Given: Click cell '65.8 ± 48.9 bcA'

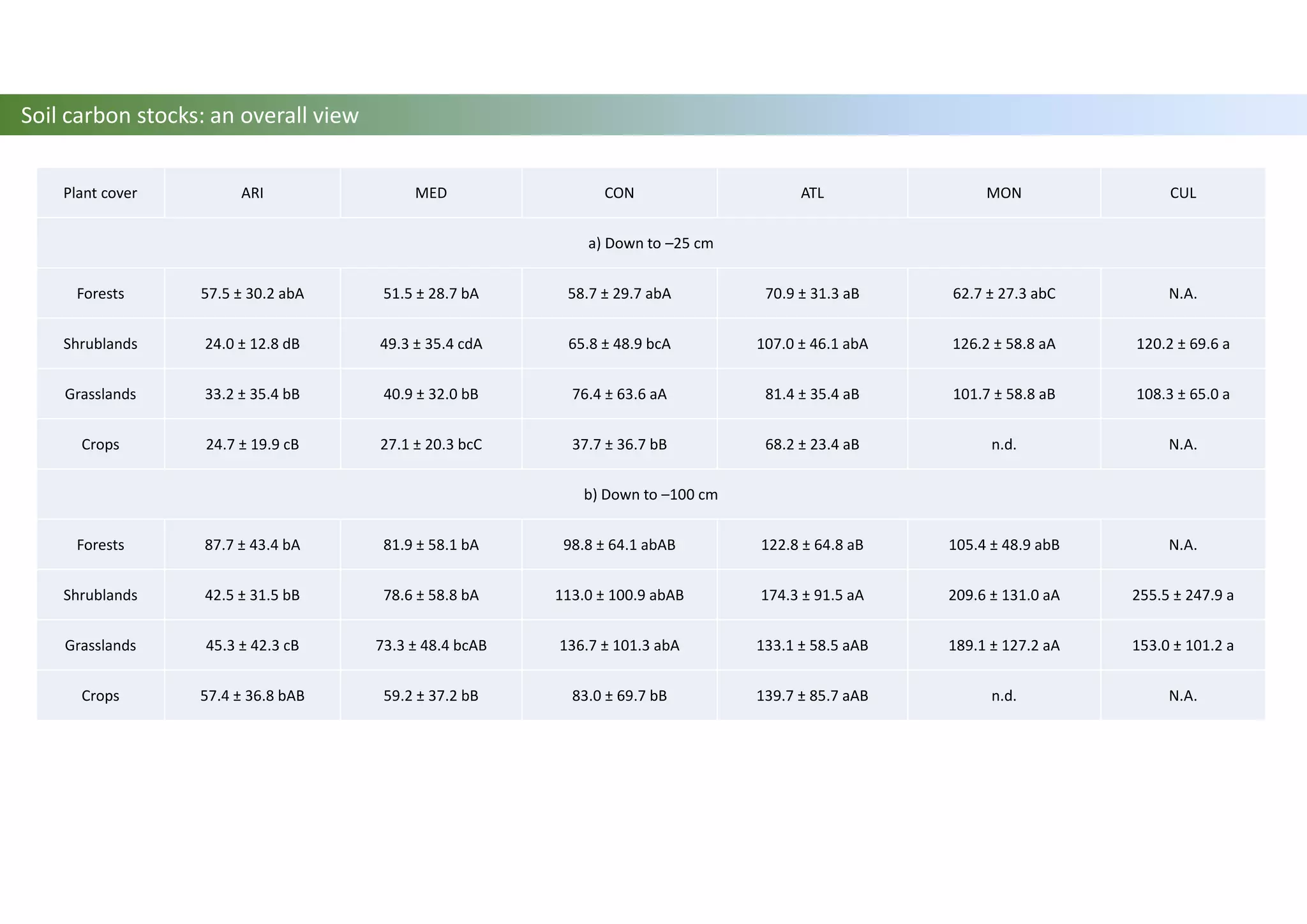Looking at the screenshot, I should pos(620,344).
